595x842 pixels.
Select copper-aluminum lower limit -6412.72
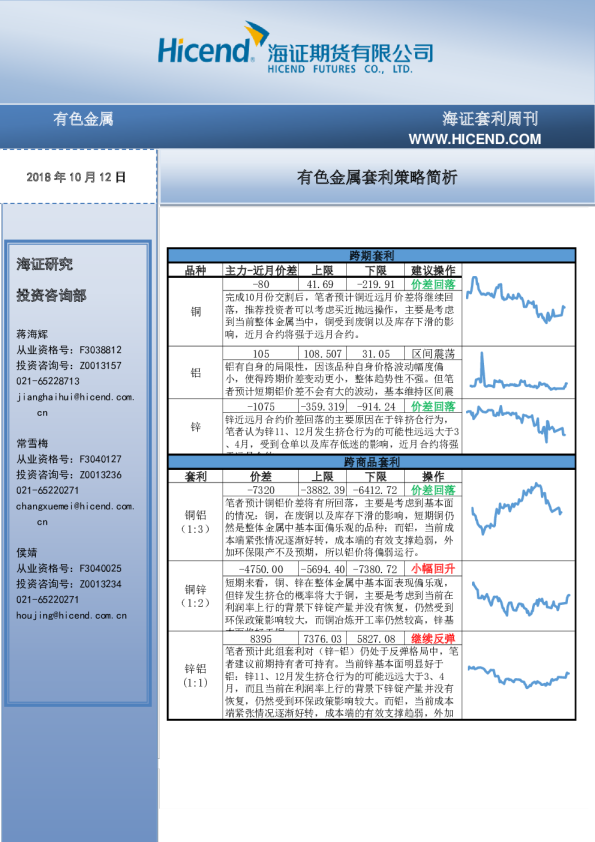(x=375, y=490)
